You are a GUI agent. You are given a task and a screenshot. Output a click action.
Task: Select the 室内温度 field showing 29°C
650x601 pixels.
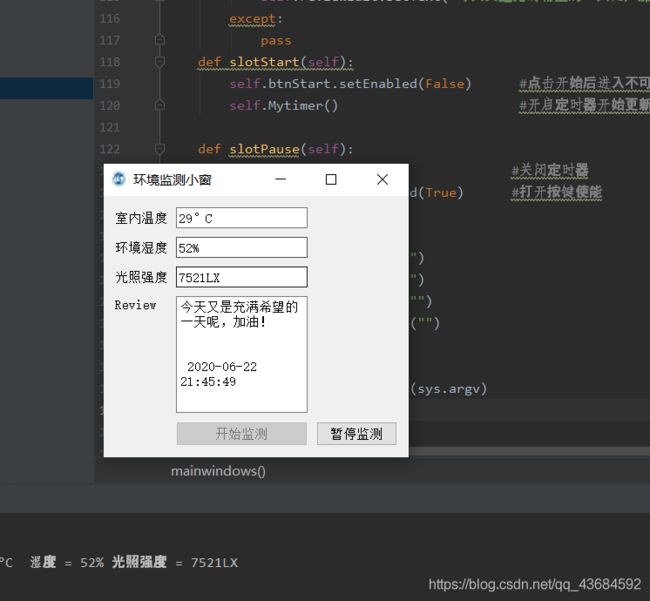tap(242, 218)
